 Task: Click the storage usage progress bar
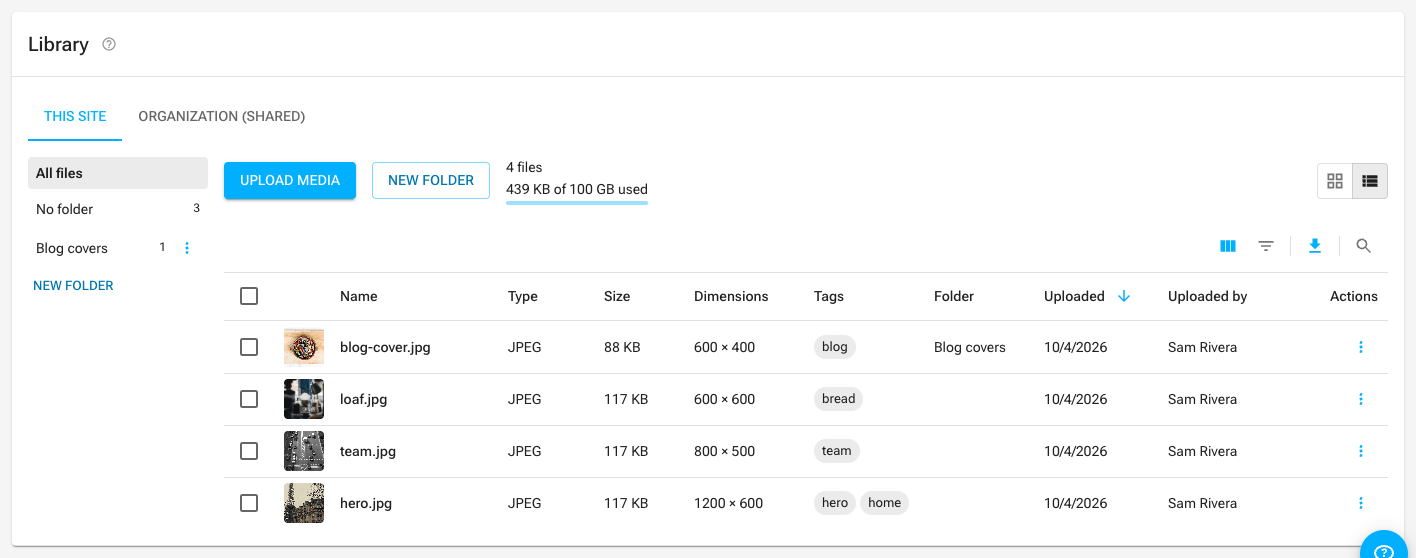coord(577,202)
